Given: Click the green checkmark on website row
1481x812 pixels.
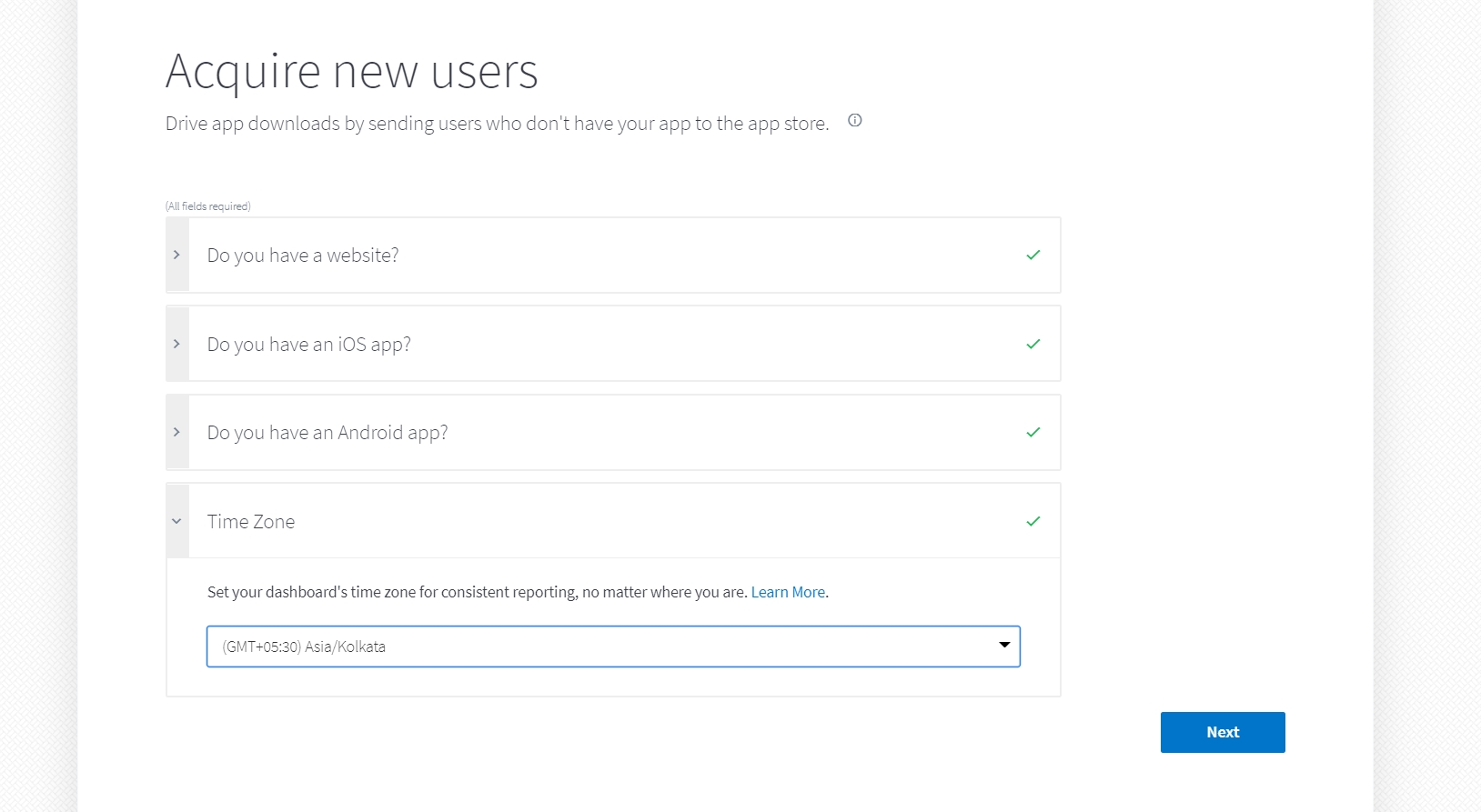Looking at the screenshot, I should pyautogui.click(x=1033, y=256).
